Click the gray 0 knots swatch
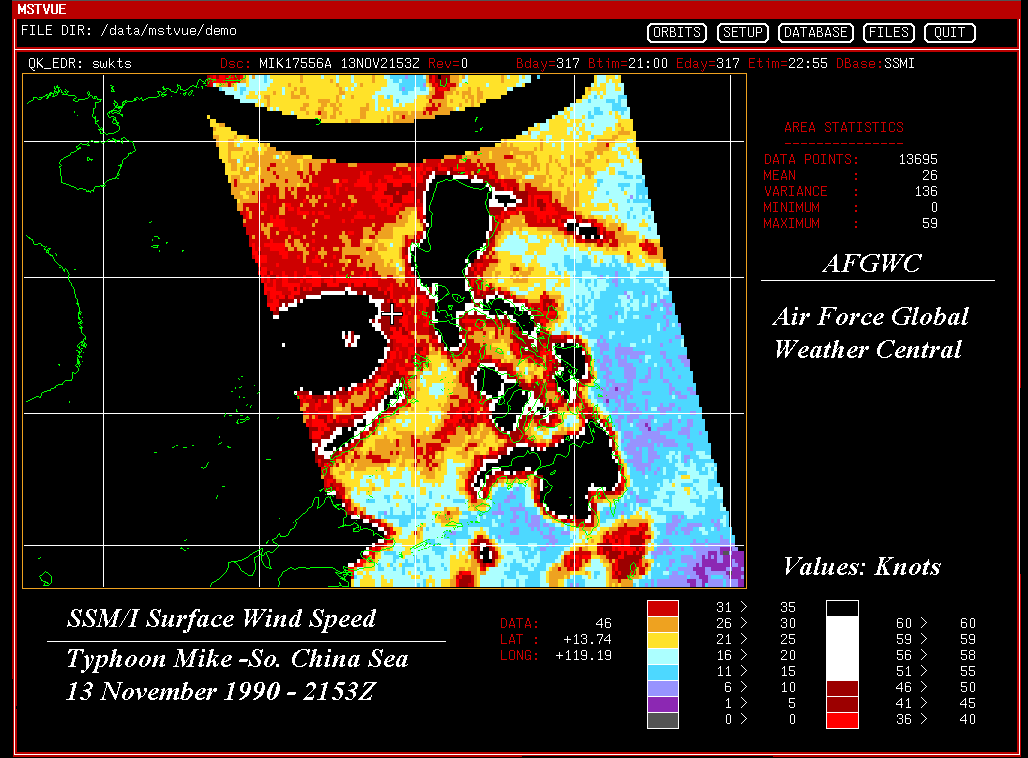This screenshot has width=1028, height=758. tap(663, 719)
